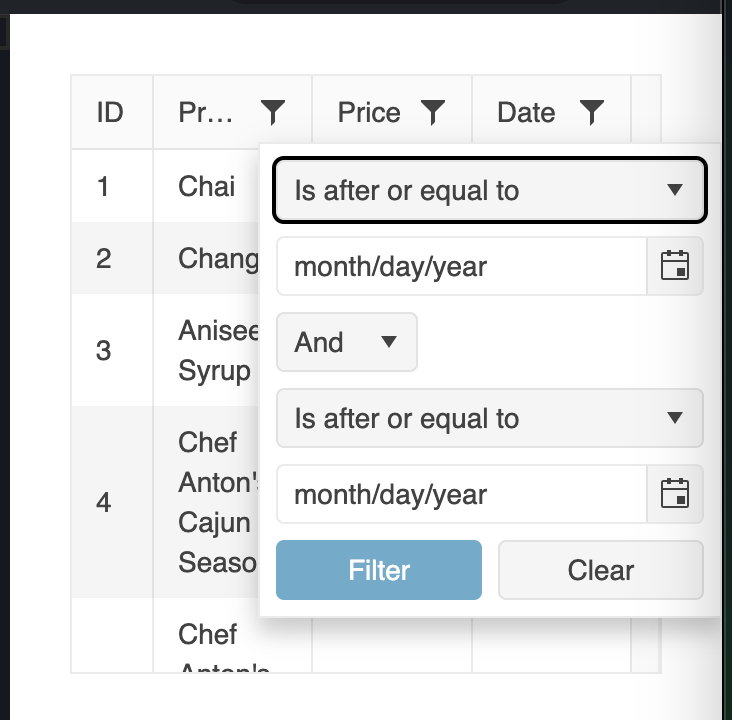
Task: Open calendar picker for second date field
Action: point(676,494)
